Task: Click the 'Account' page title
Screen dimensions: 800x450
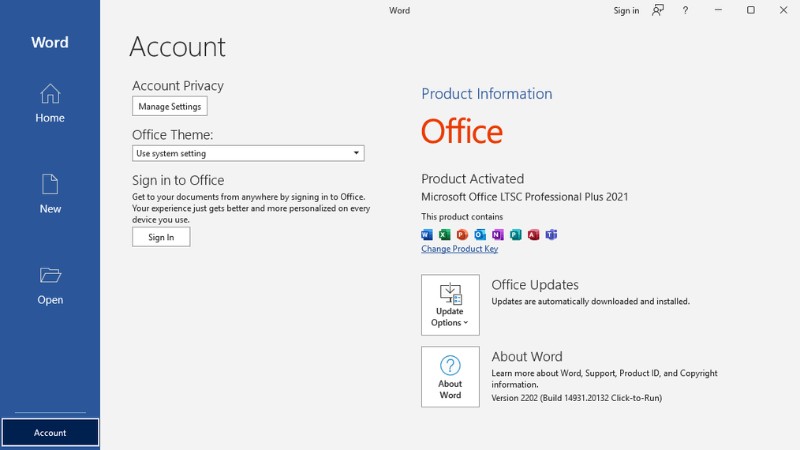Action: [177, 47]
